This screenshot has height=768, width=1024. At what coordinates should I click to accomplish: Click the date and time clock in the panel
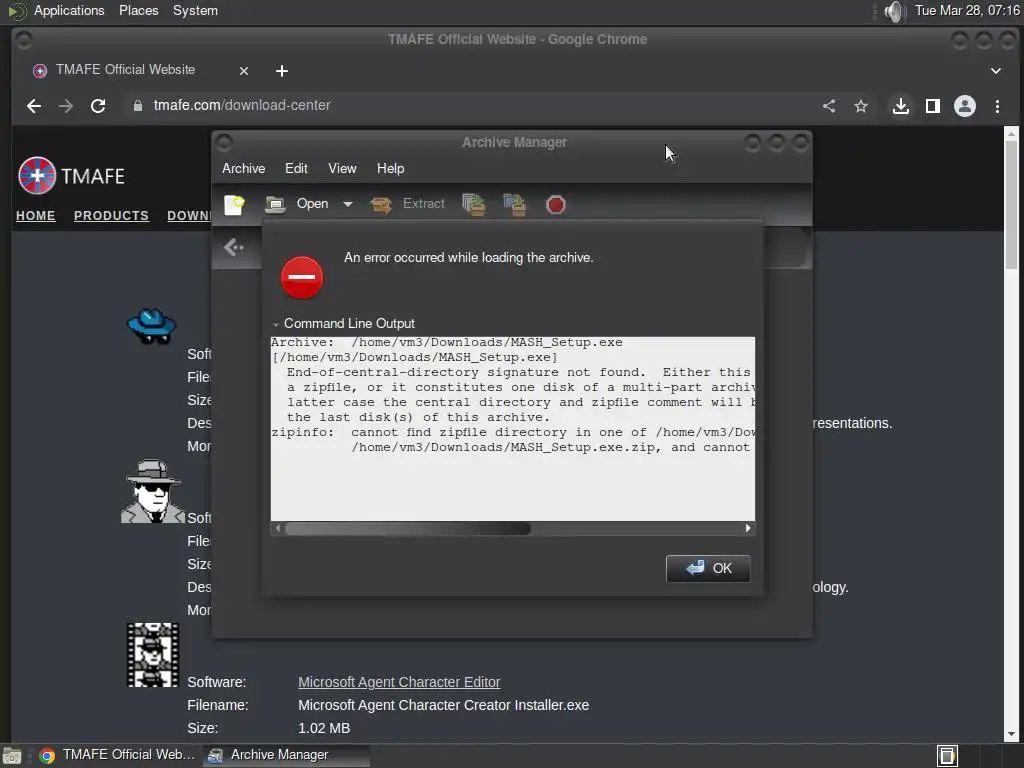tap(967, 10)
